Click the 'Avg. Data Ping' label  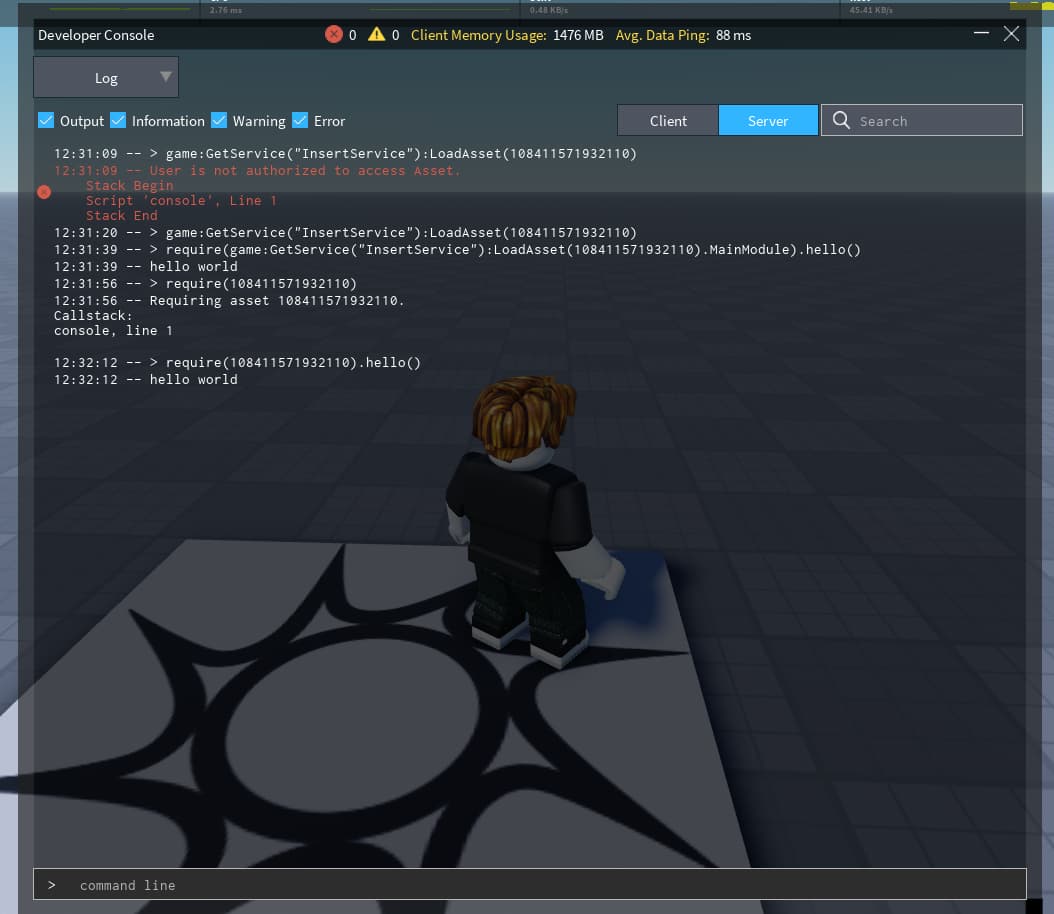point(662,35)
